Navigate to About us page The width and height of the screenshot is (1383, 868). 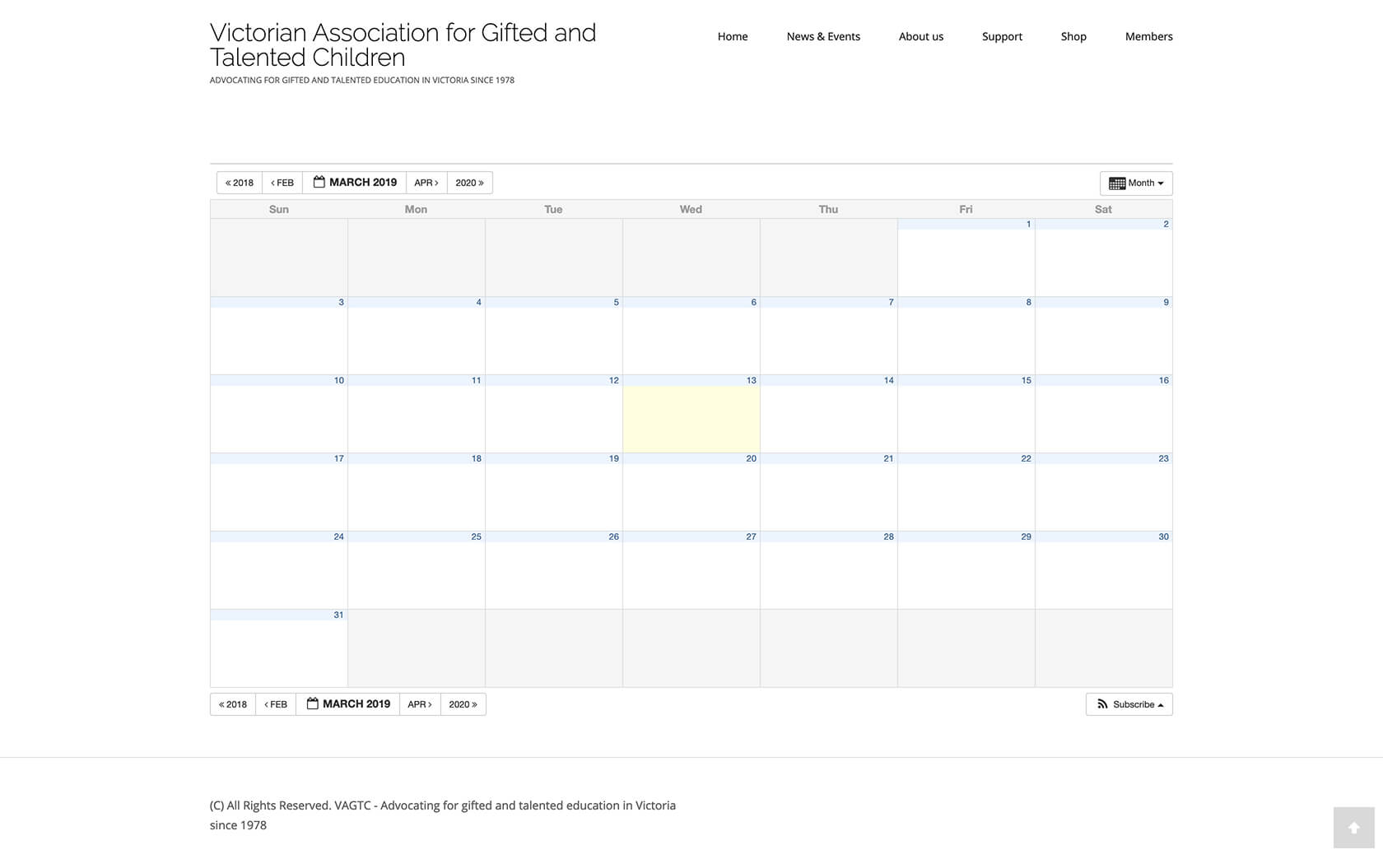[x=920, y=36]
